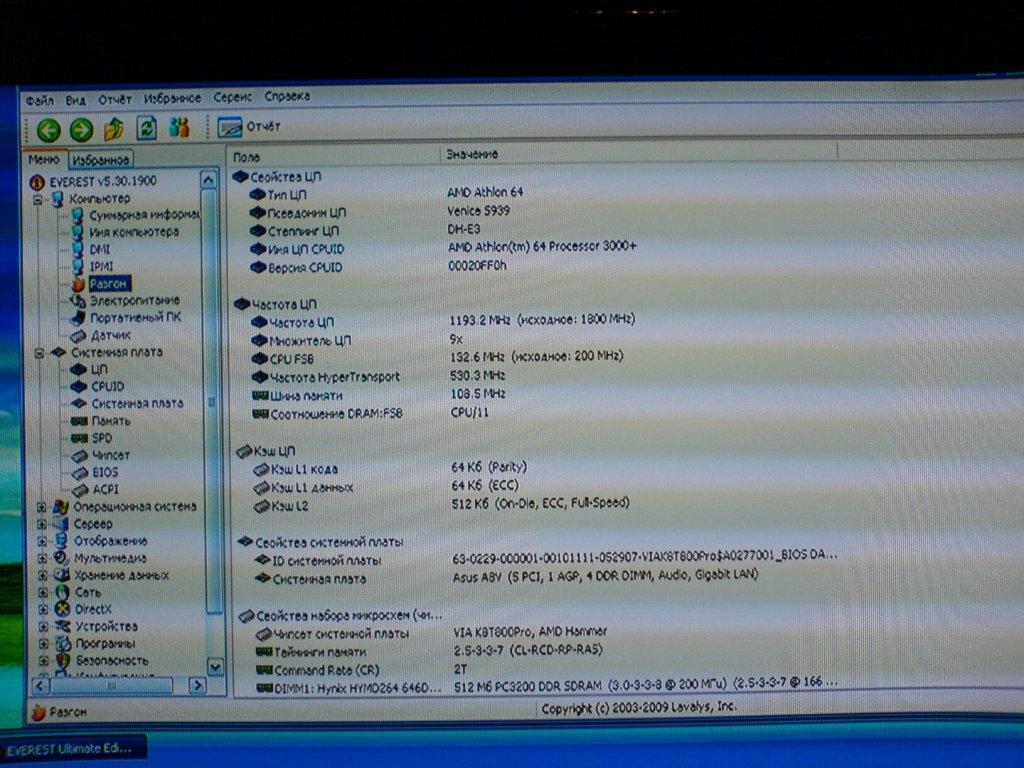The width and height of the screenshot is (1024, 768).
Task: Switch to the Избранное tab
Action: coord(101,159)
